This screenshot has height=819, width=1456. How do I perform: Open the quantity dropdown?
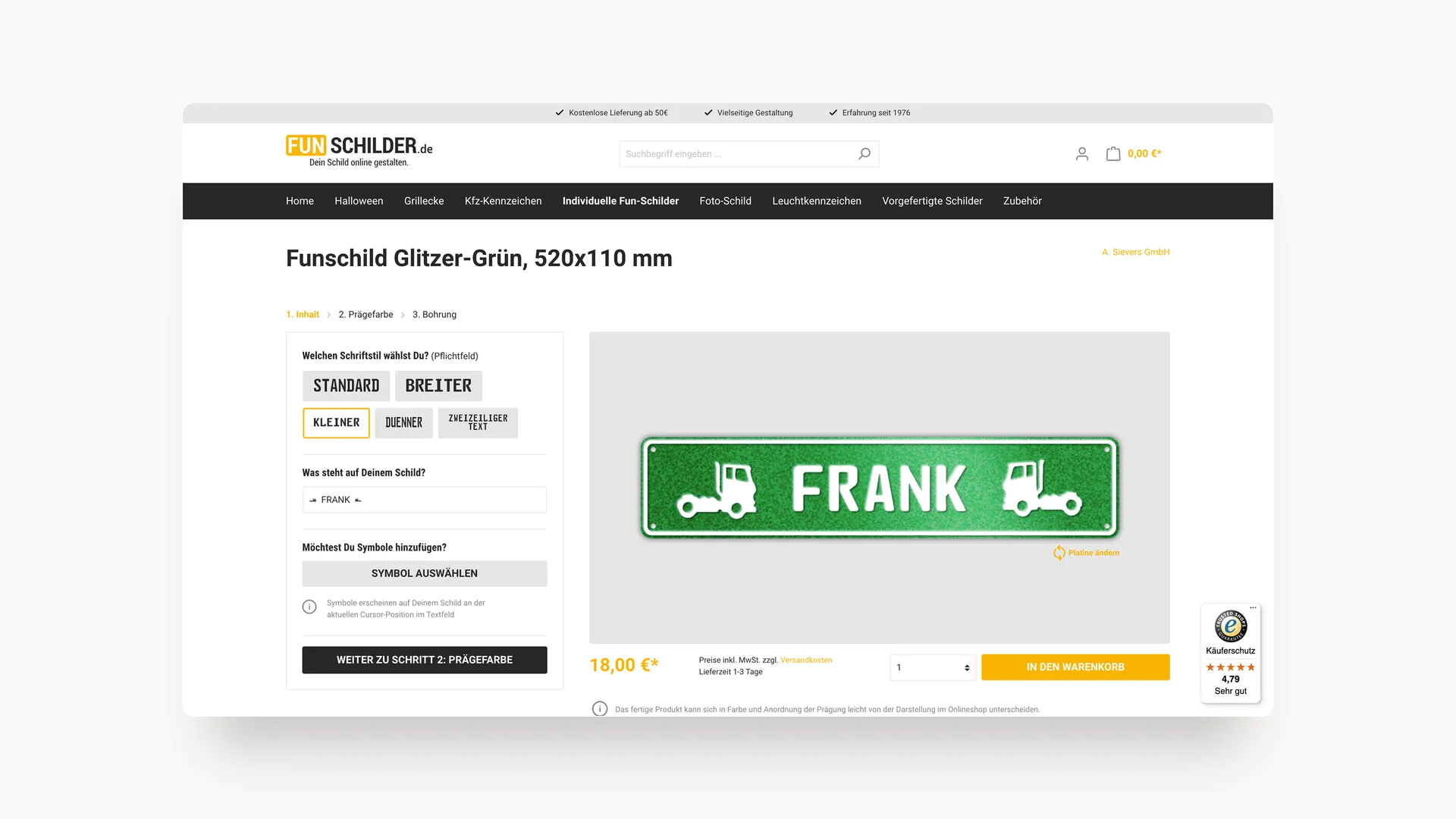(932, 667)
